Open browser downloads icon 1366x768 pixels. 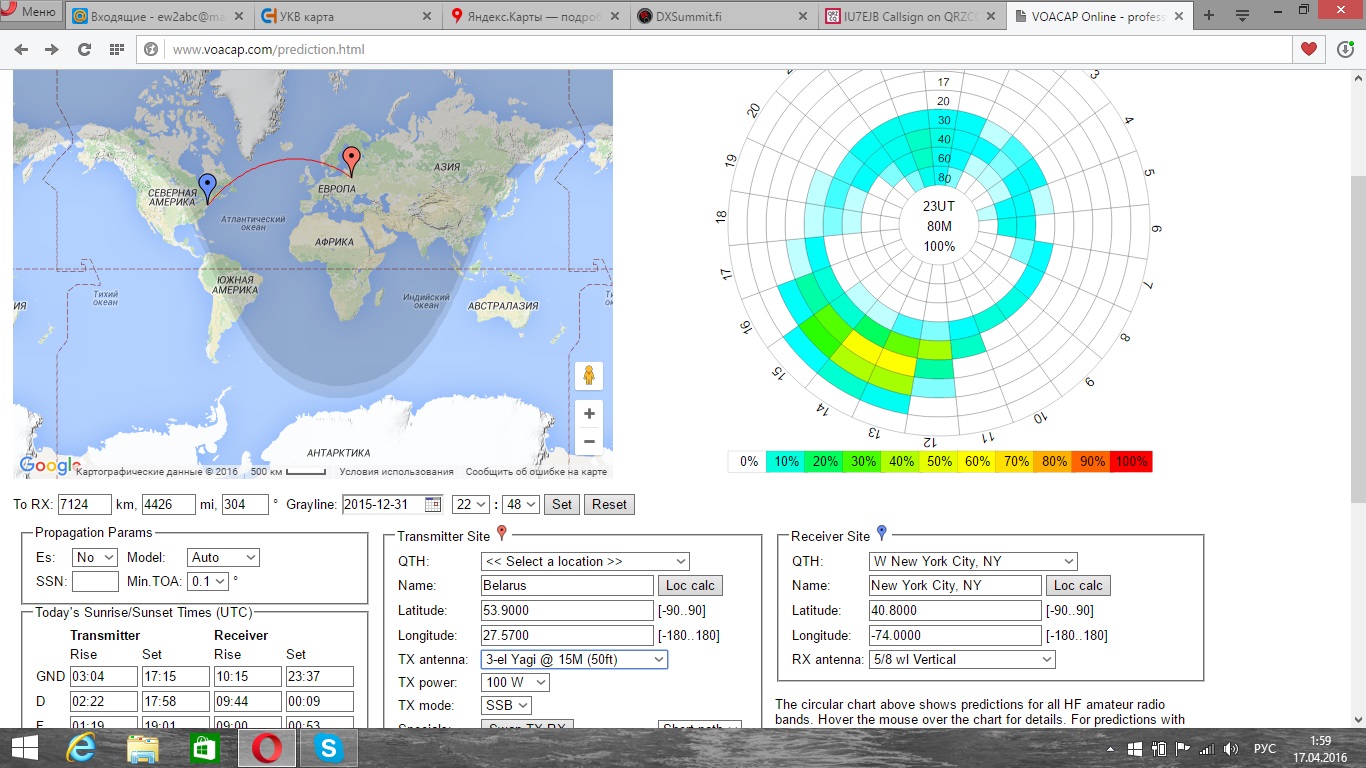coord(1345,49)
